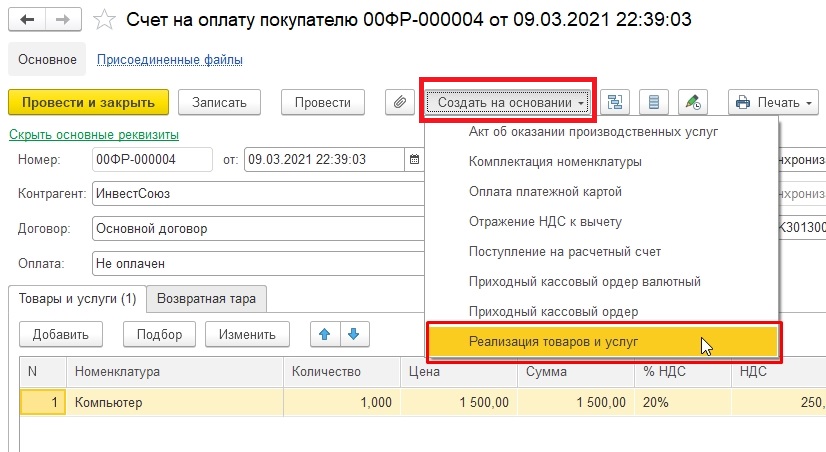Image resolution: width=826 pixels, height=452 pixels.
Task: Switch to Возвратная тара tab
Action: coord(206,299)
